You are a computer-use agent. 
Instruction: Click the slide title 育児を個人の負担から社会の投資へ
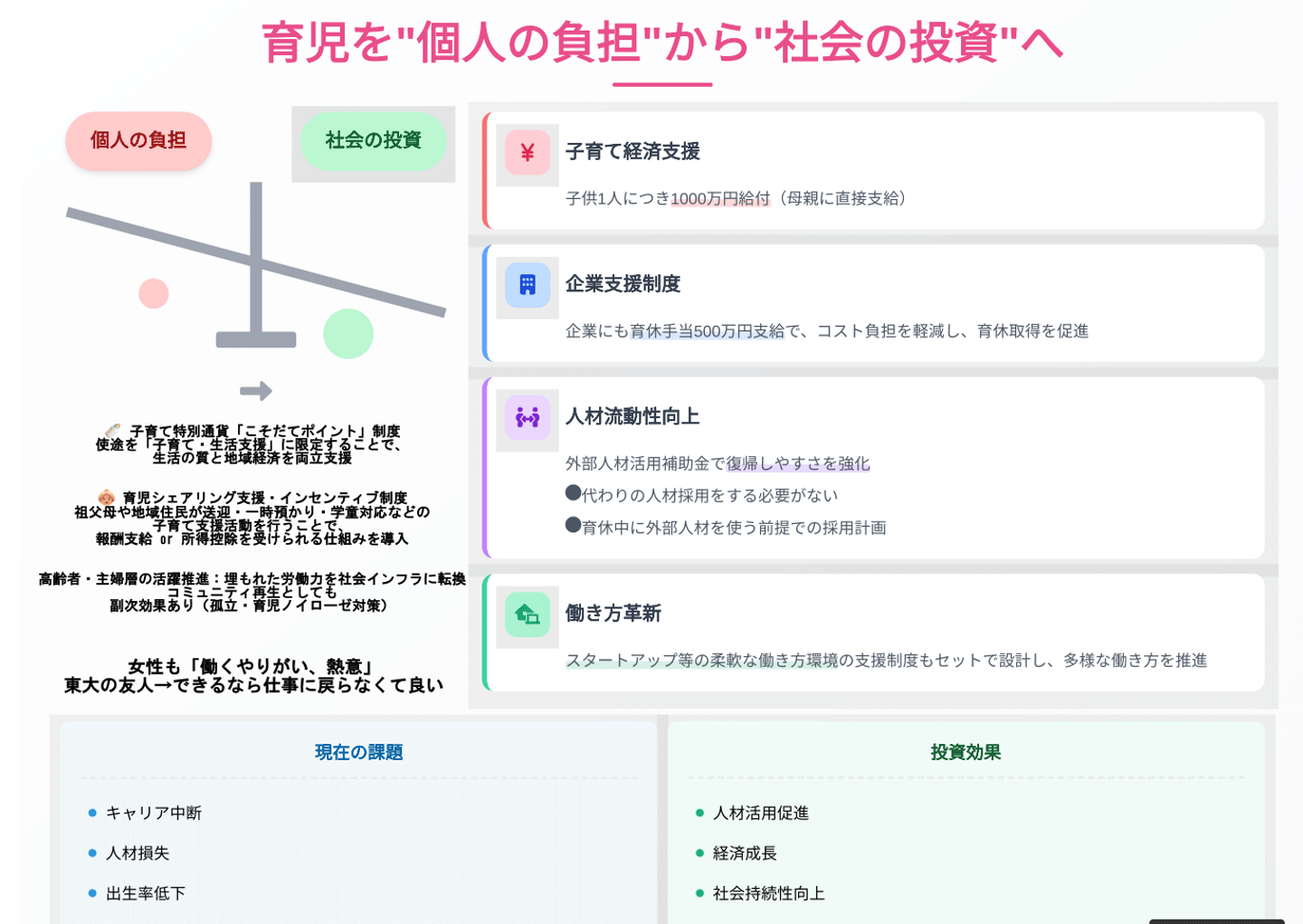click(x=662, y=43)
